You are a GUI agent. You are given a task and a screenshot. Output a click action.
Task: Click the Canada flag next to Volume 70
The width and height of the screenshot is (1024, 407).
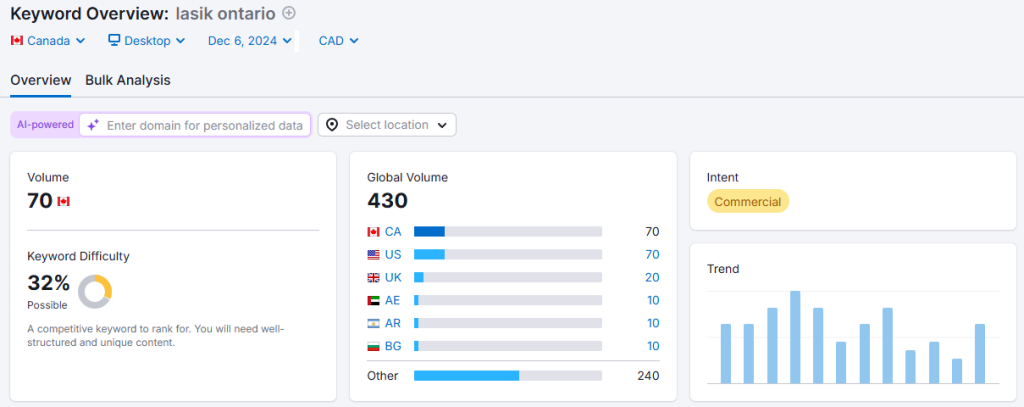click(x=64, y=201)
